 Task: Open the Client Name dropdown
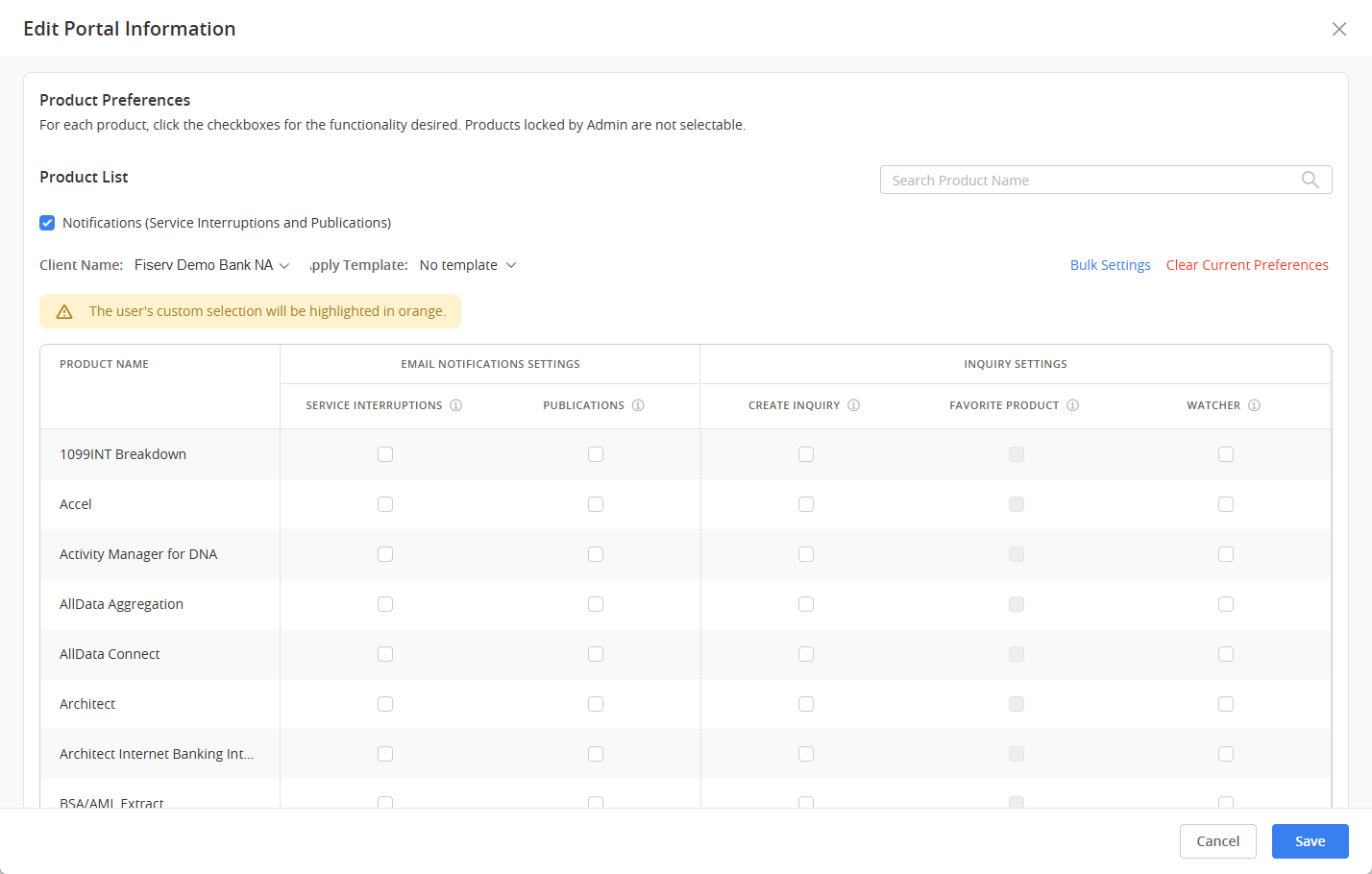coord(211,265)
